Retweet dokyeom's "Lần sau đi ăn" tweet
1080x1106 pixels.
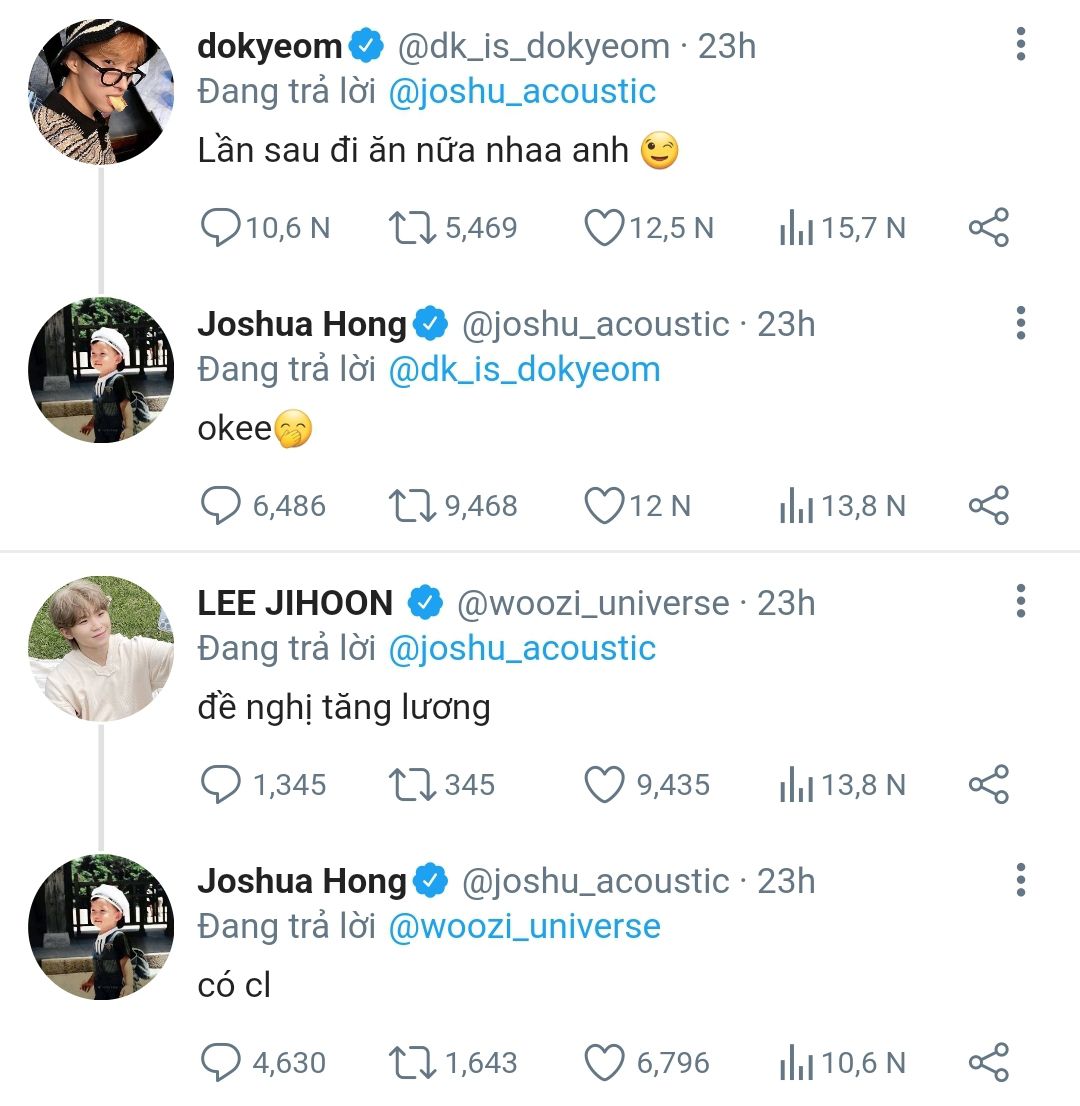point(410,228)
